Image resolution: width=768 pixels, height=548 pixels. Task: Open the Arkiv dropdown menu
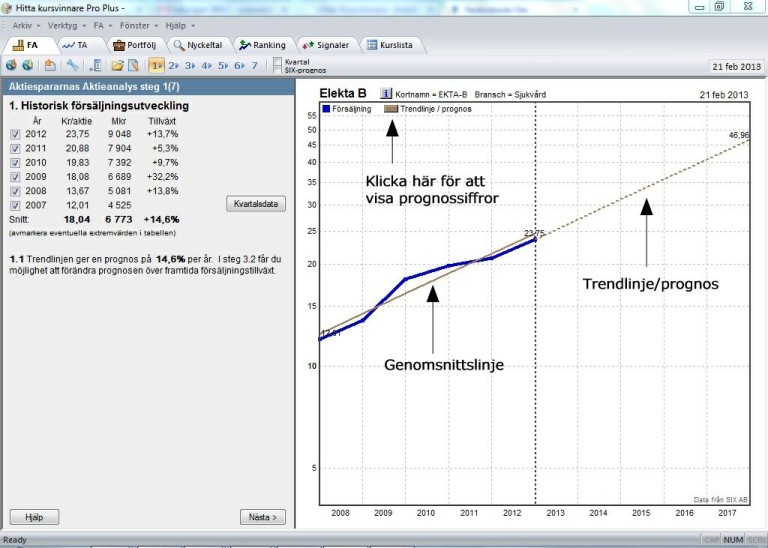tap(27, 25)
